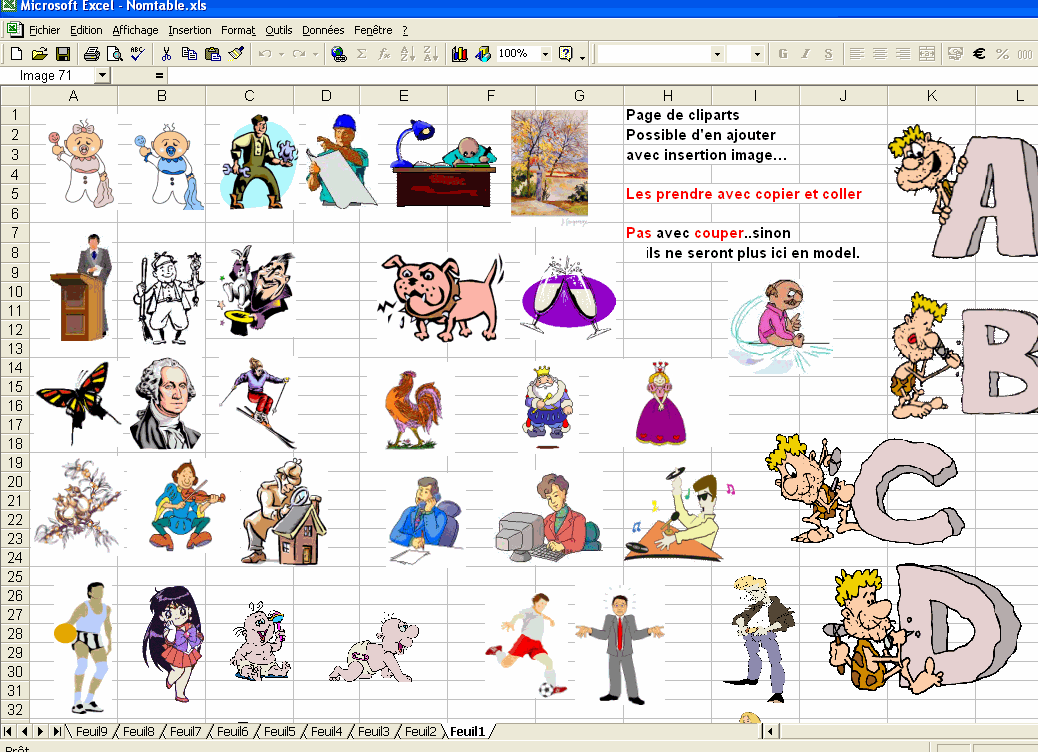Open the print preview icon
Viewport: 1038px width, 752px height.
point(114,54)
